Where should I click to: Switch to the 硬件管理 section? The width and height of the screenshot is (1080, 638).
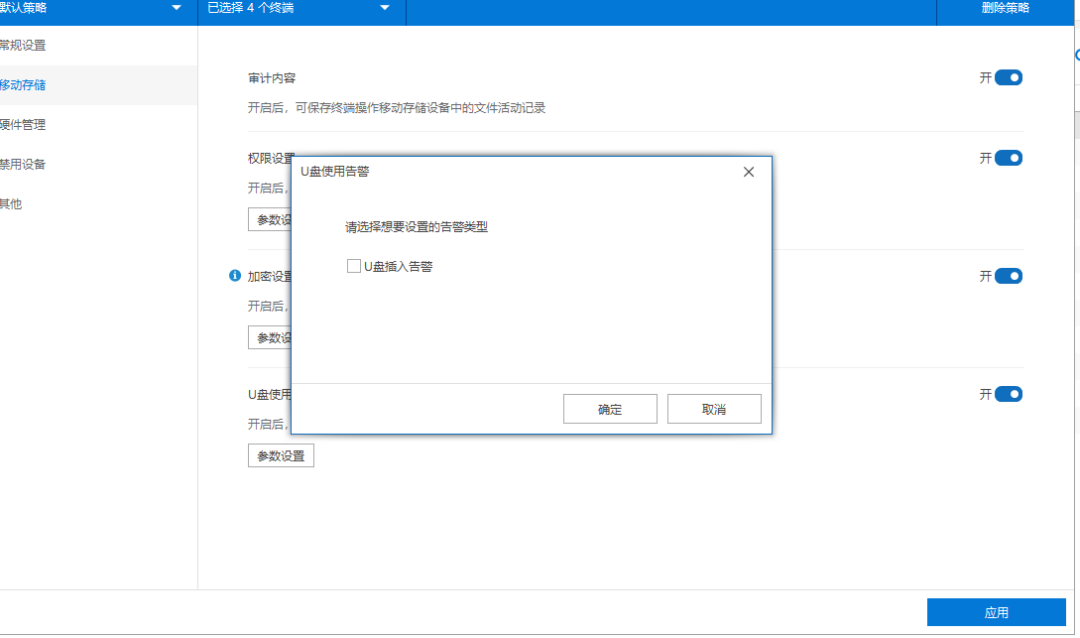(x=25, y=124)
